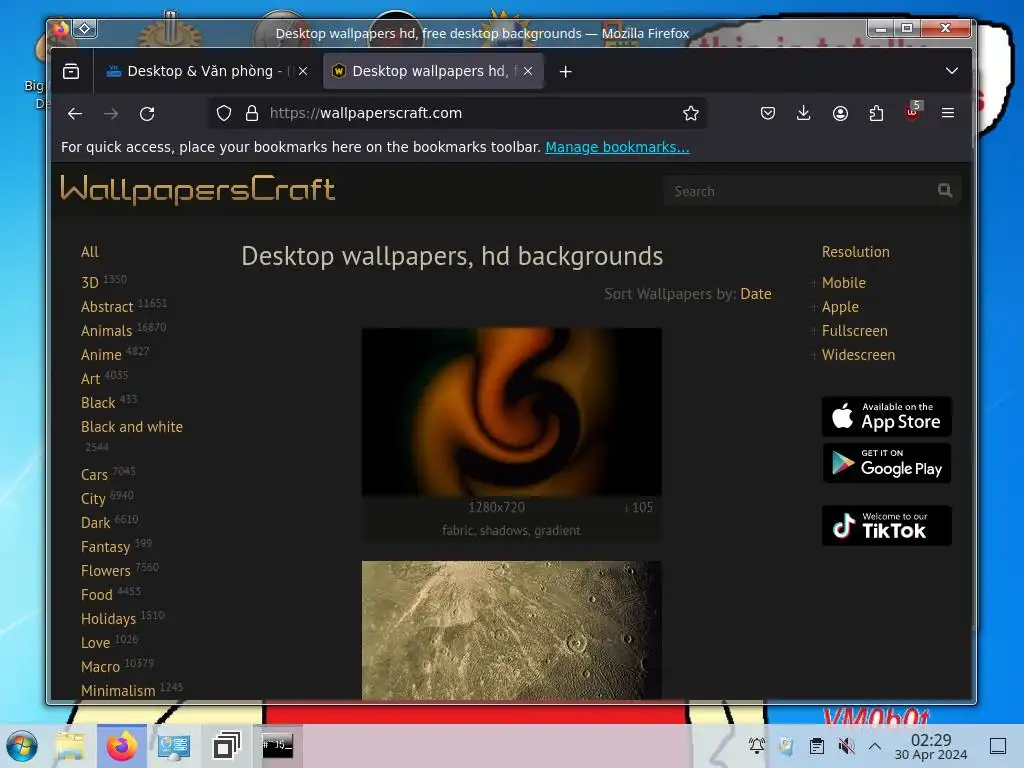
Task: Open the Firefox hamburger application menu
Action: 948,114
